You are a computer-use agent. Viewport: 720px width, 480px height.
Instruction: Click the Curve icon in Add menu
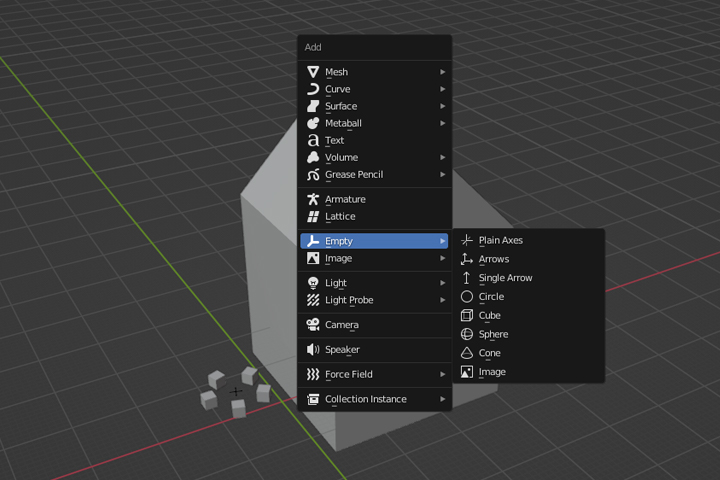click(313, 89)
